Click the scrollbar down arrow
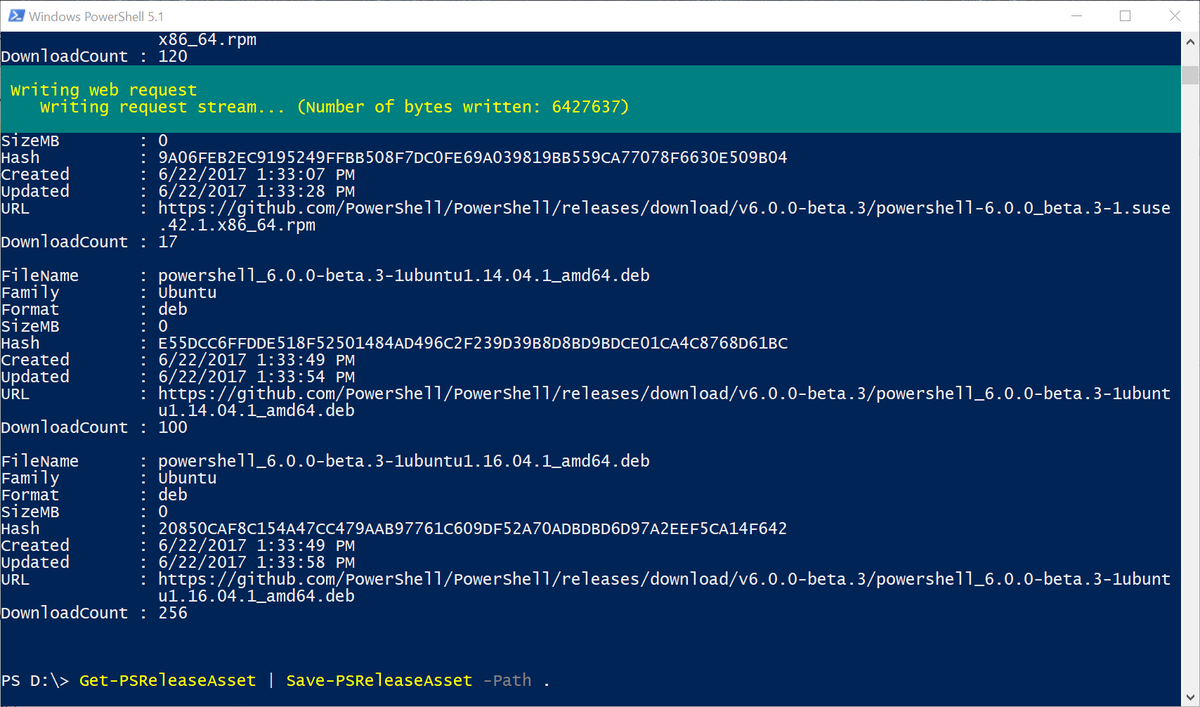 [1190, 697]
